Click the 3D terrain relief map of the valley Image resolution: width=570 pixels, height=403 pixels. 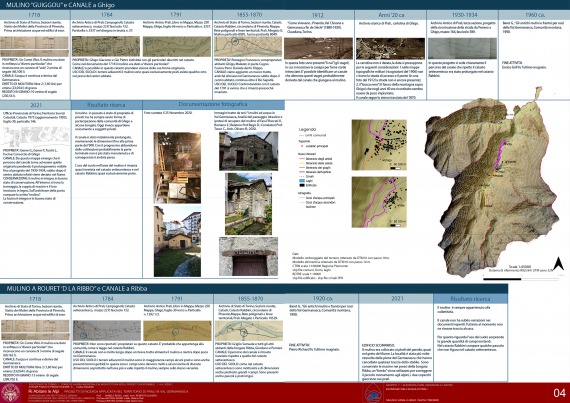click(491, 180)
